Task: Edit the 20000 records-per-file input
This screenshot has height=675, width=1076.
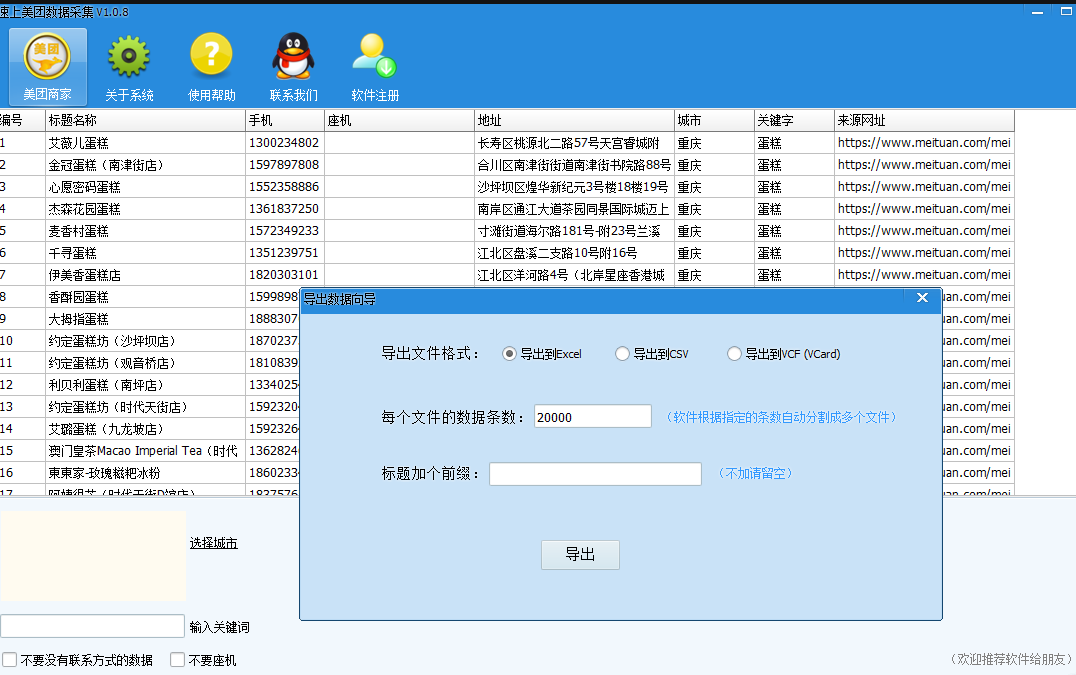Action: (x=592, y=415)
